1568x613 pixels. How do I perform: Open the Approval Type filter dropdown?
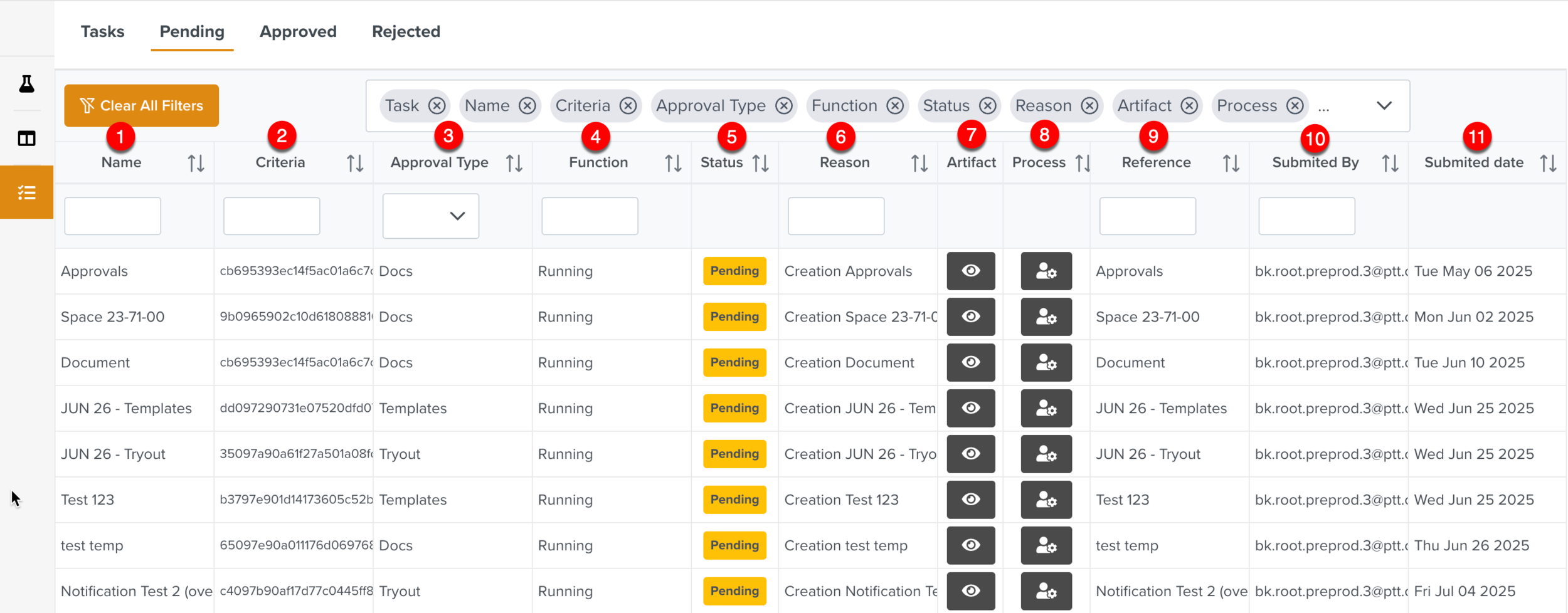point(431,216)
